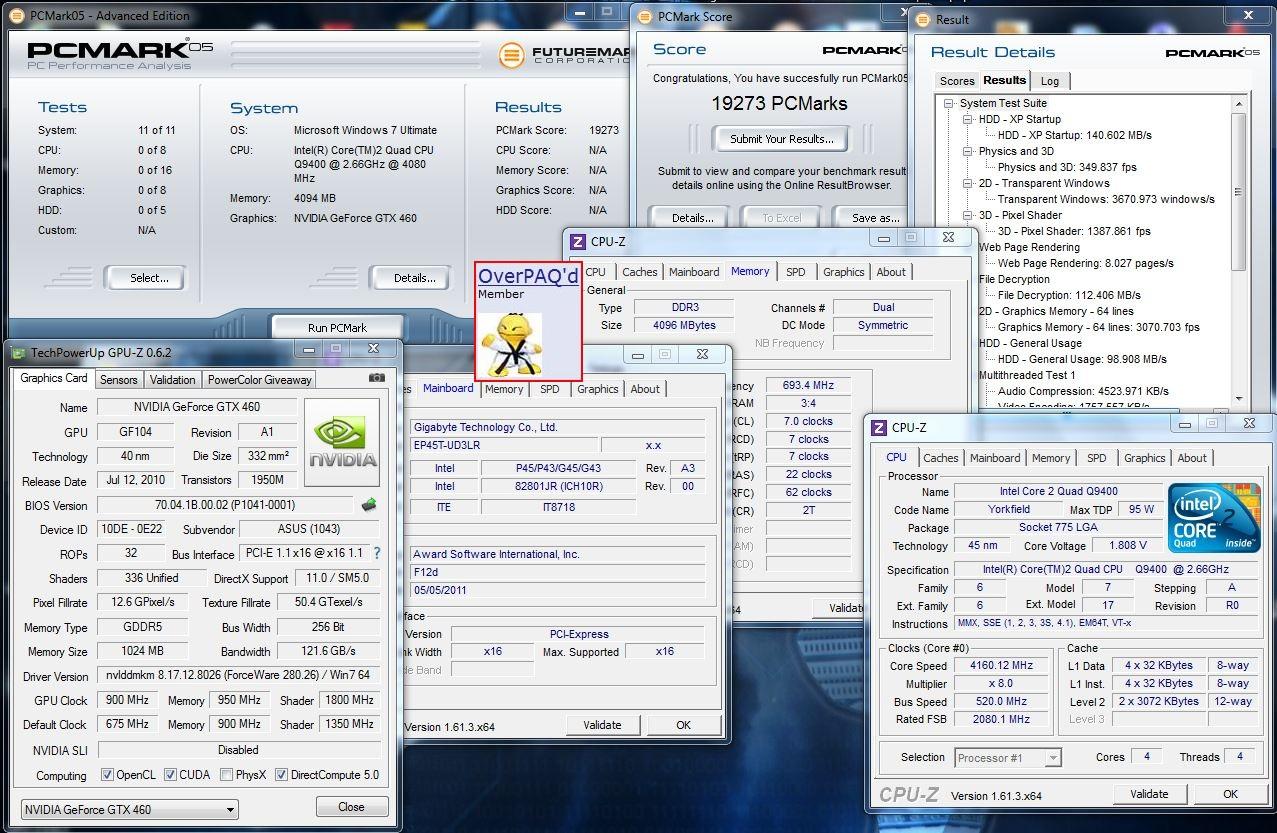Image resolution: width=1277 pixels, height=833 pixels.
Task: Select Mainboard tab in the mainboard CPU-Z window
Action: tap(448, 389)
